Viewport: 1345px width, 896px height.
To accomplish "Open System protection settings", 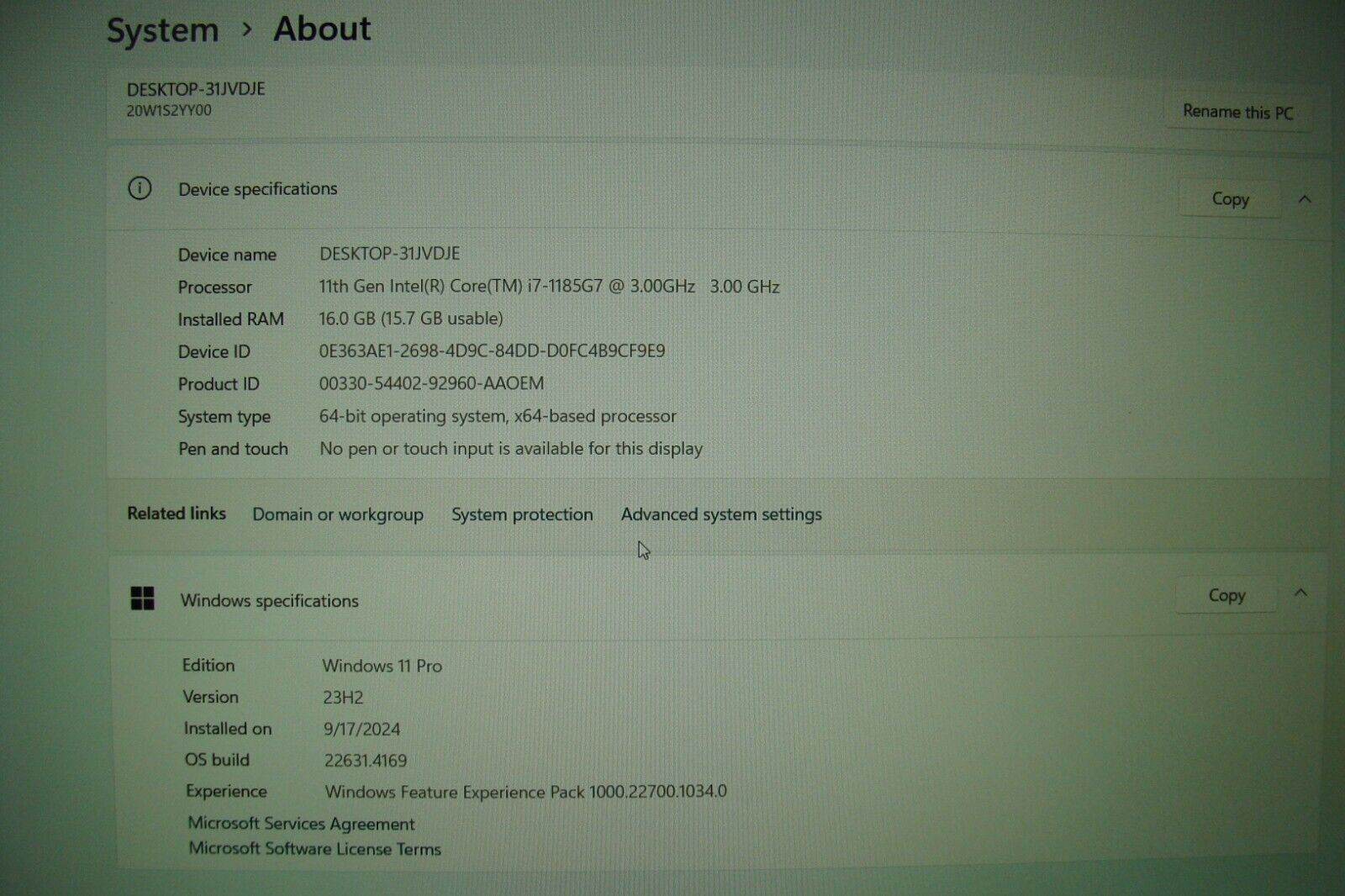I will 522,514.
